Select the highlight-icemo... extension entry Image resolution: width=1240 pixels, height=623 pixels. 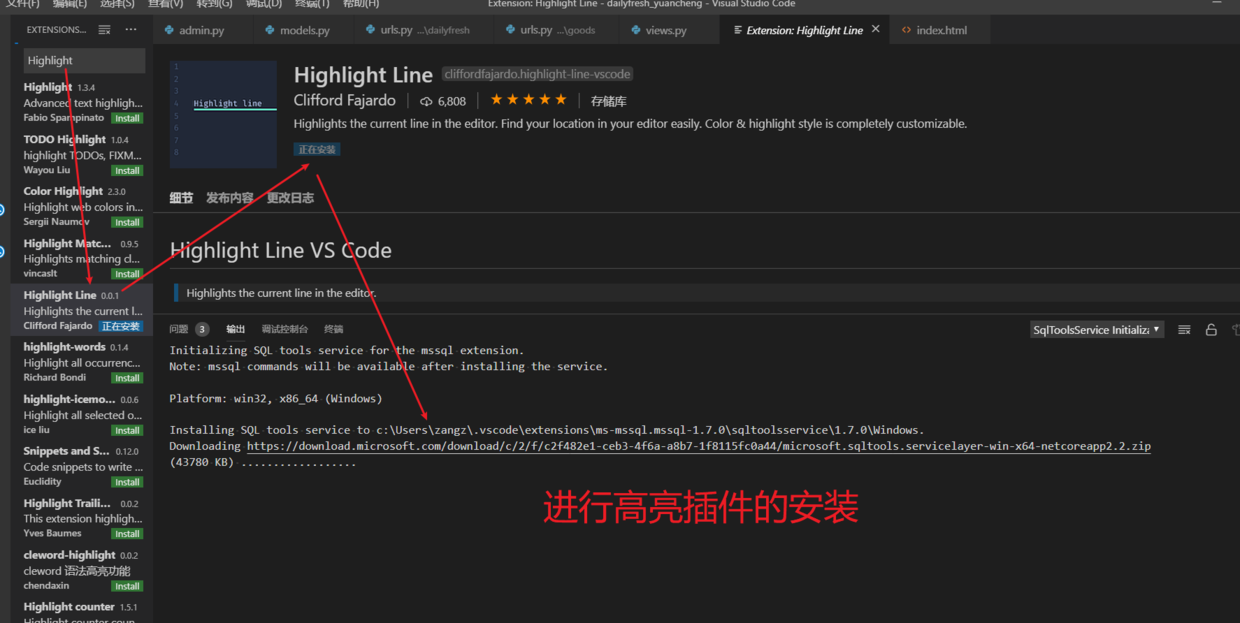(x=84, y=414)
